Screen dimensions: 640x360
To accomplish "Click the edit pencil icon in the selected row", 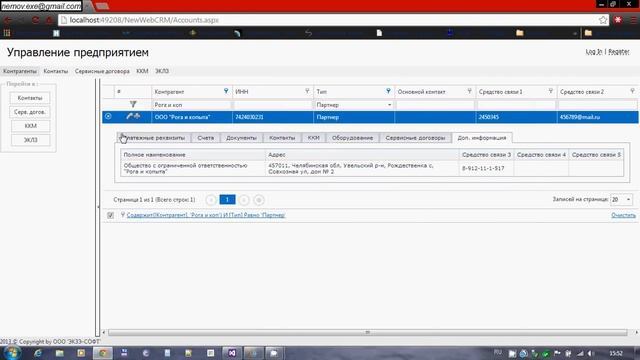I will coord(129,116).
